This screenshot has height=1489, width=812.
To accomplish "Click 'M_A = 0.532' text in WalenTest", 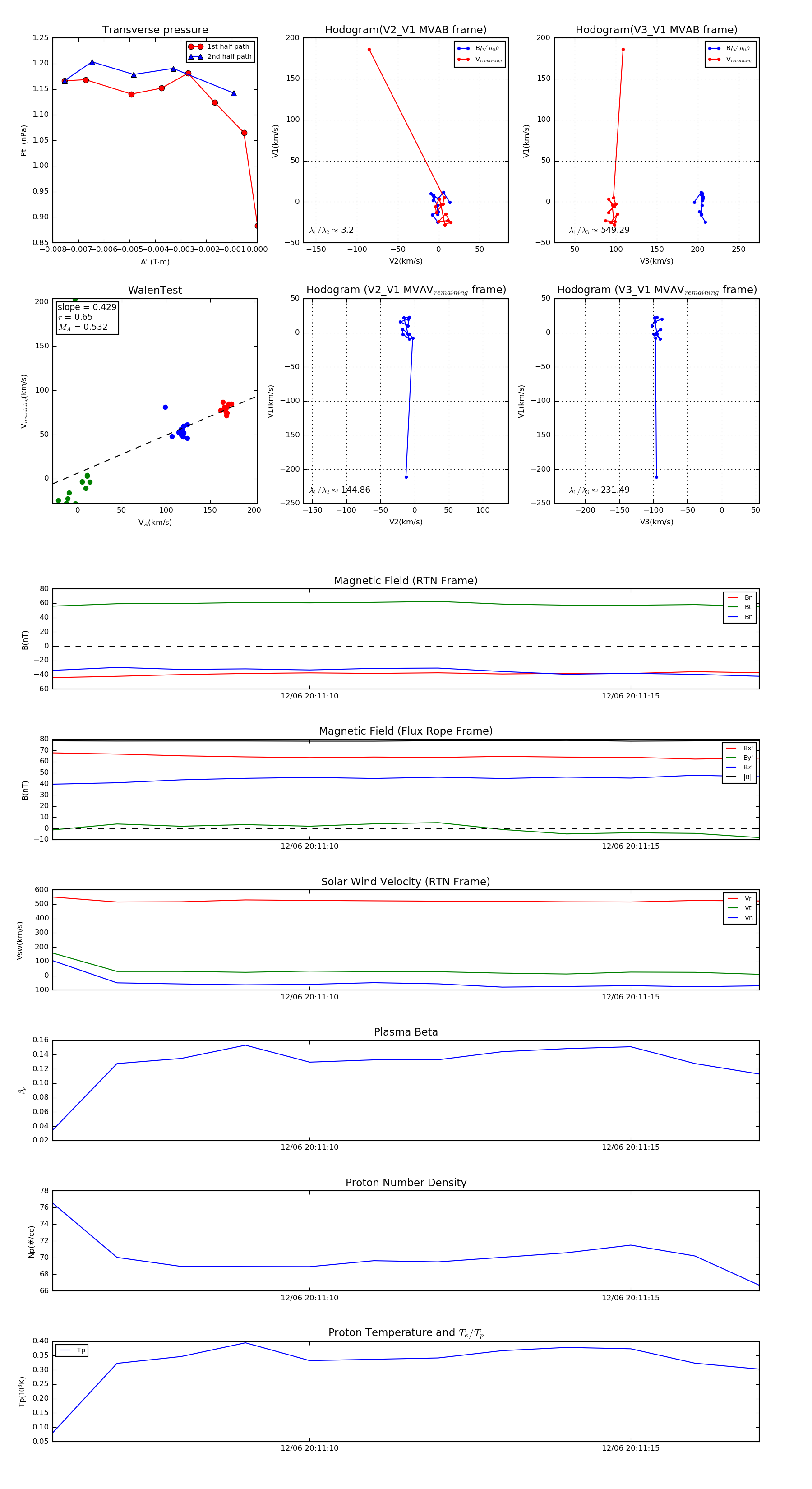I will (83, 327).
